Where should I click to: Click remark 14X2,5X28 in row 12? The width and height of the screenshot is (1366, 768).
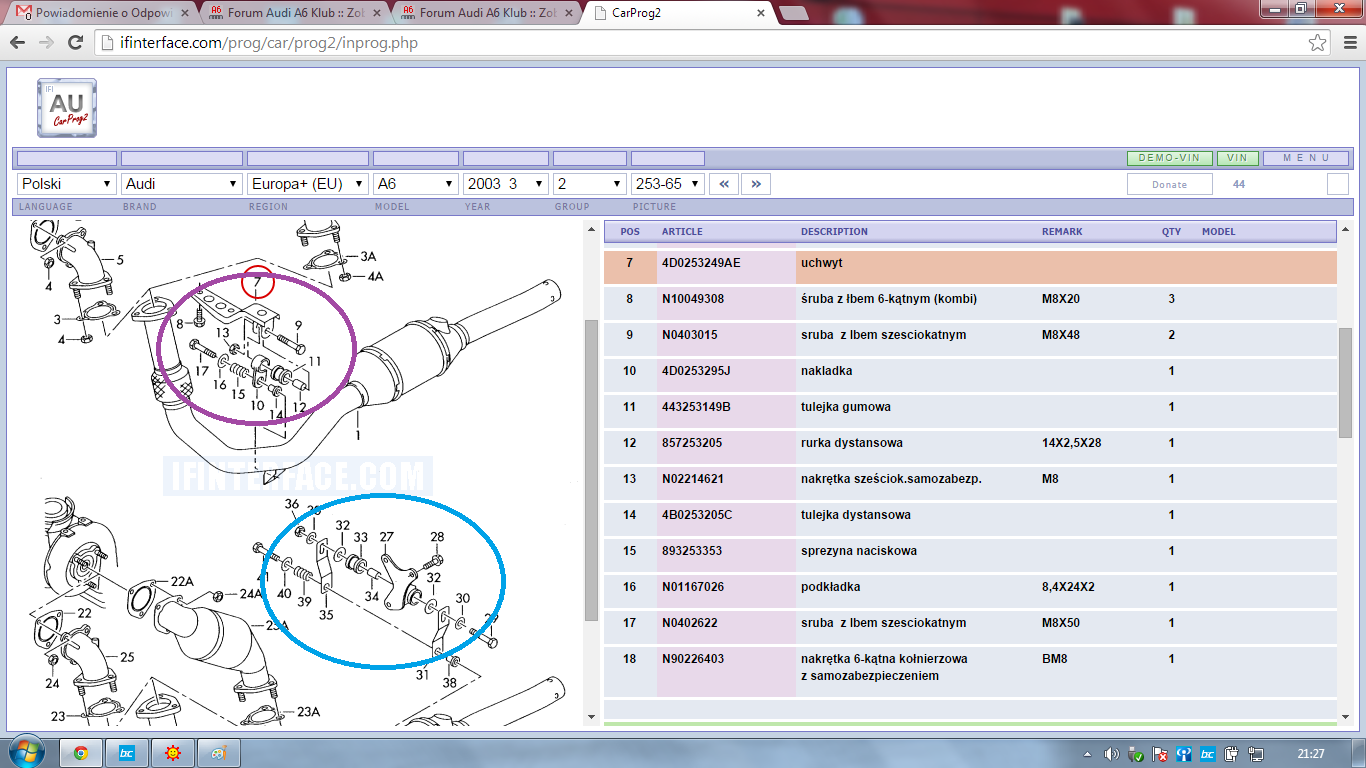1071,443
